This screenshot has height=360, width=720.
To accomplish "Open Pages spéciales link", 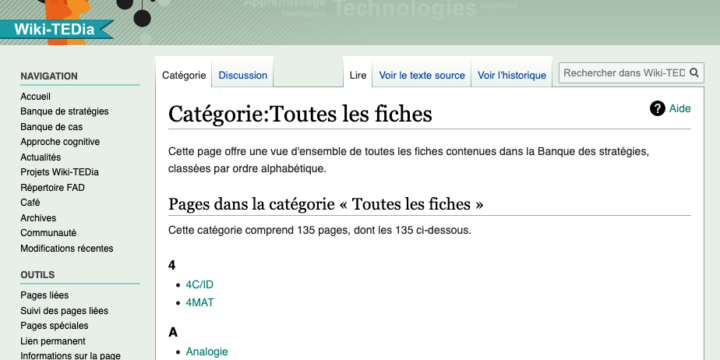I will click(54, 326).
